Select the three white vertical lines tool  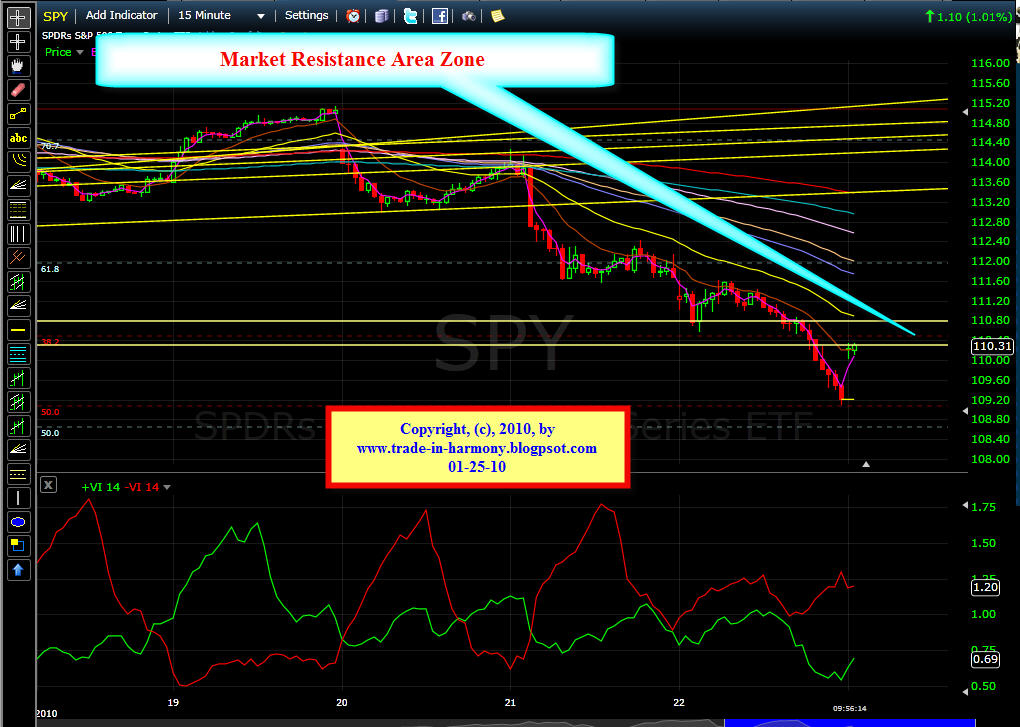click(18, 233)
